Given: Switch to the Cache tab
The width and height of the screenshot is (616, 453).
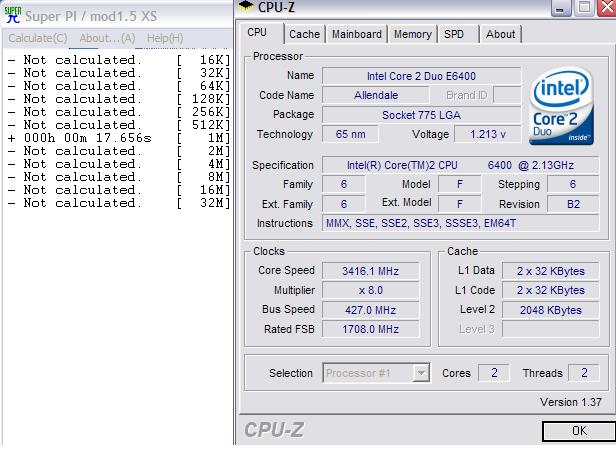Looking at the screenshot, I should point(304,34).
